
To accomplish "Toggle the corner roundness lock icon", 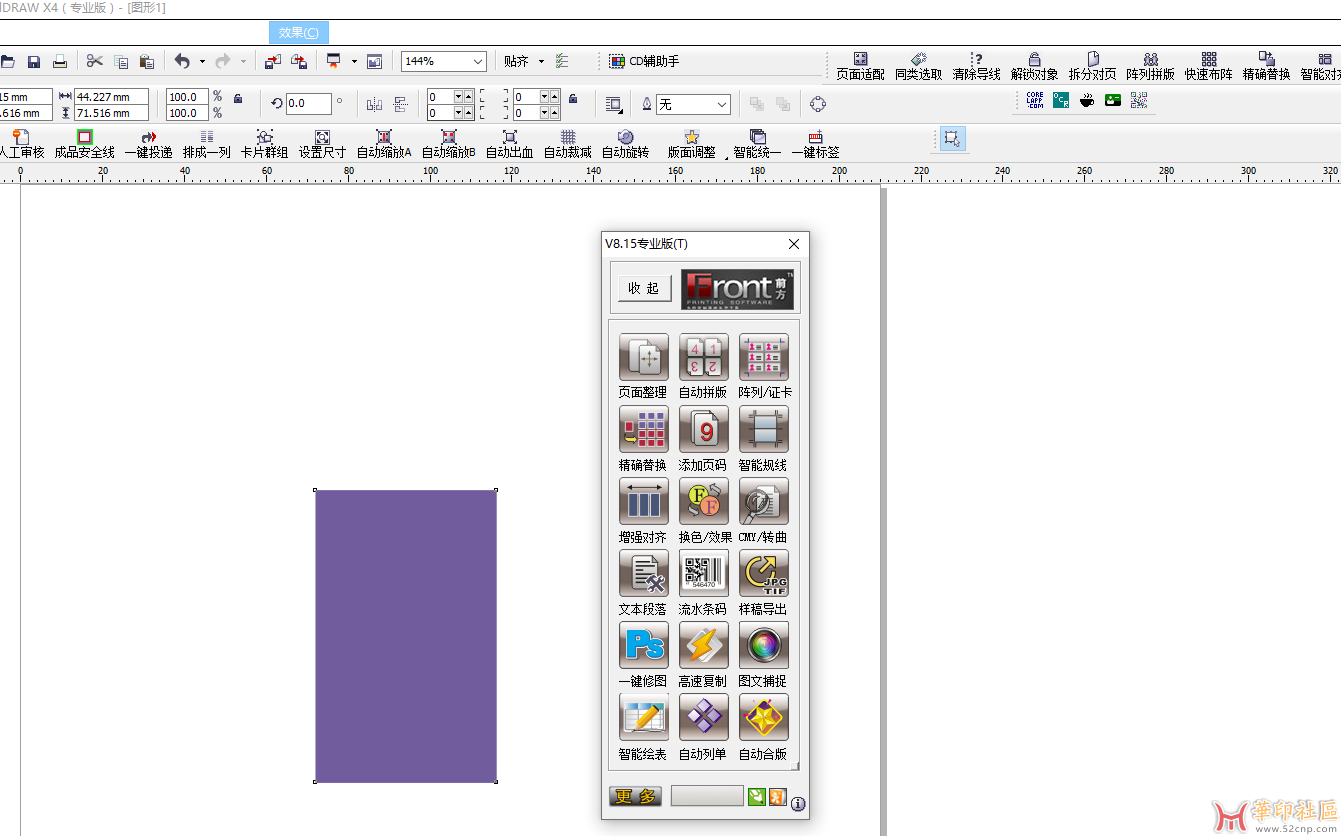I will (572, 98).
